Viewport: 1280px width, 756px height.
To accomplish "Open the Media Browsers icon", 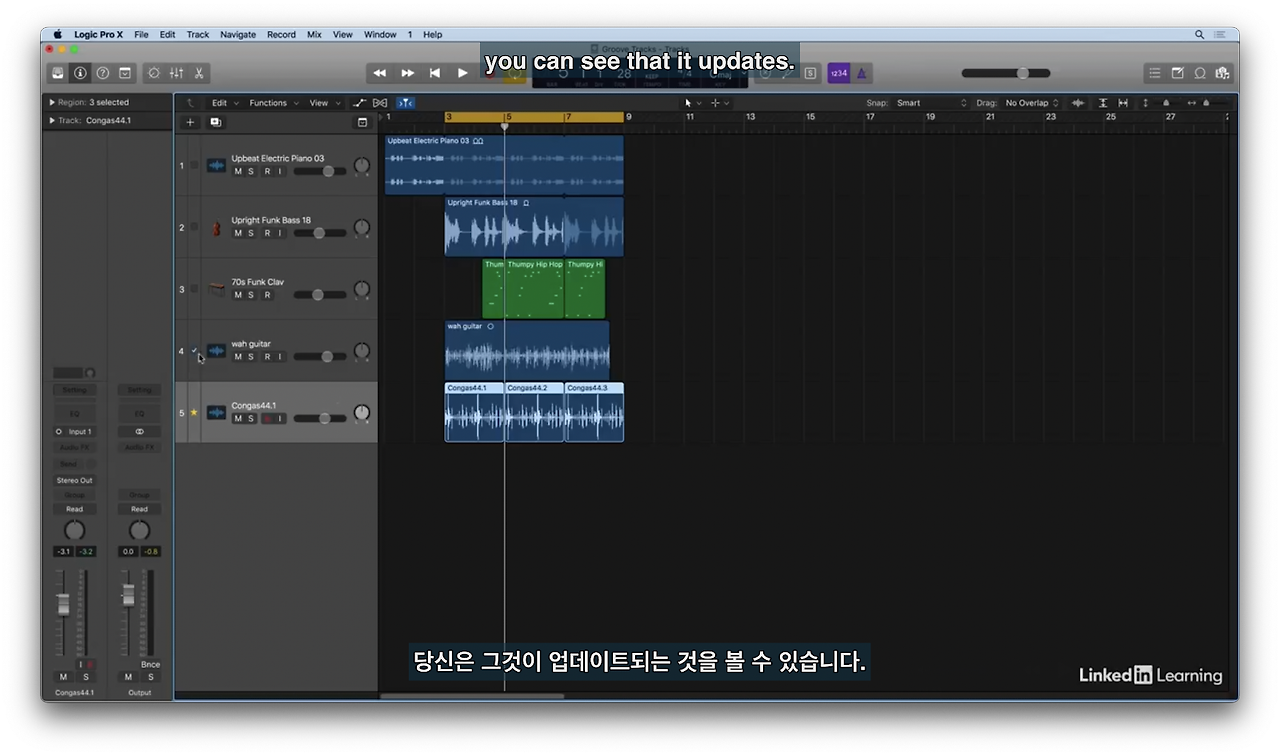I will [x=1222, y=73].
